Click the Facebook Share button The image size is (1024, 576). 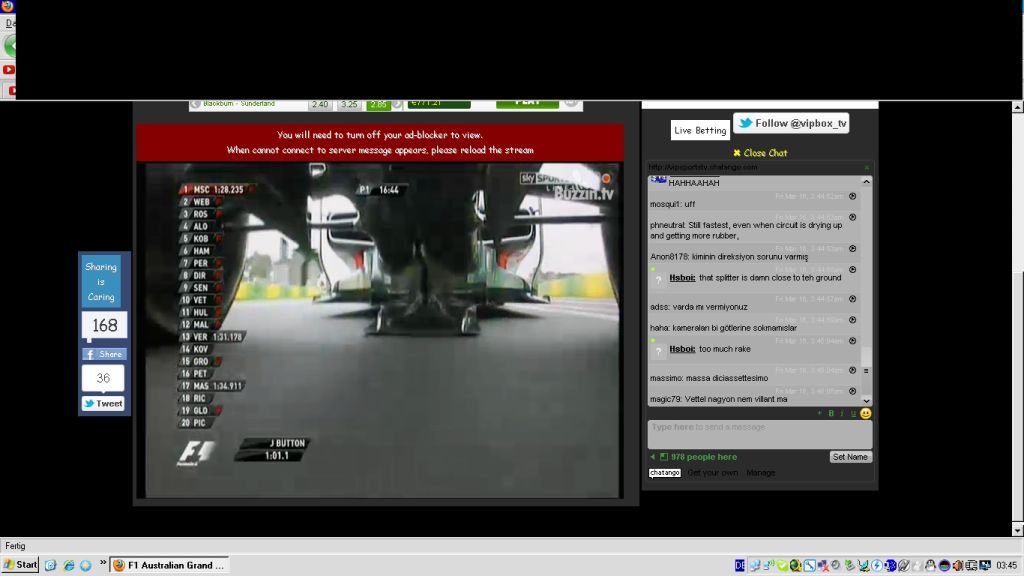point(104,354)
